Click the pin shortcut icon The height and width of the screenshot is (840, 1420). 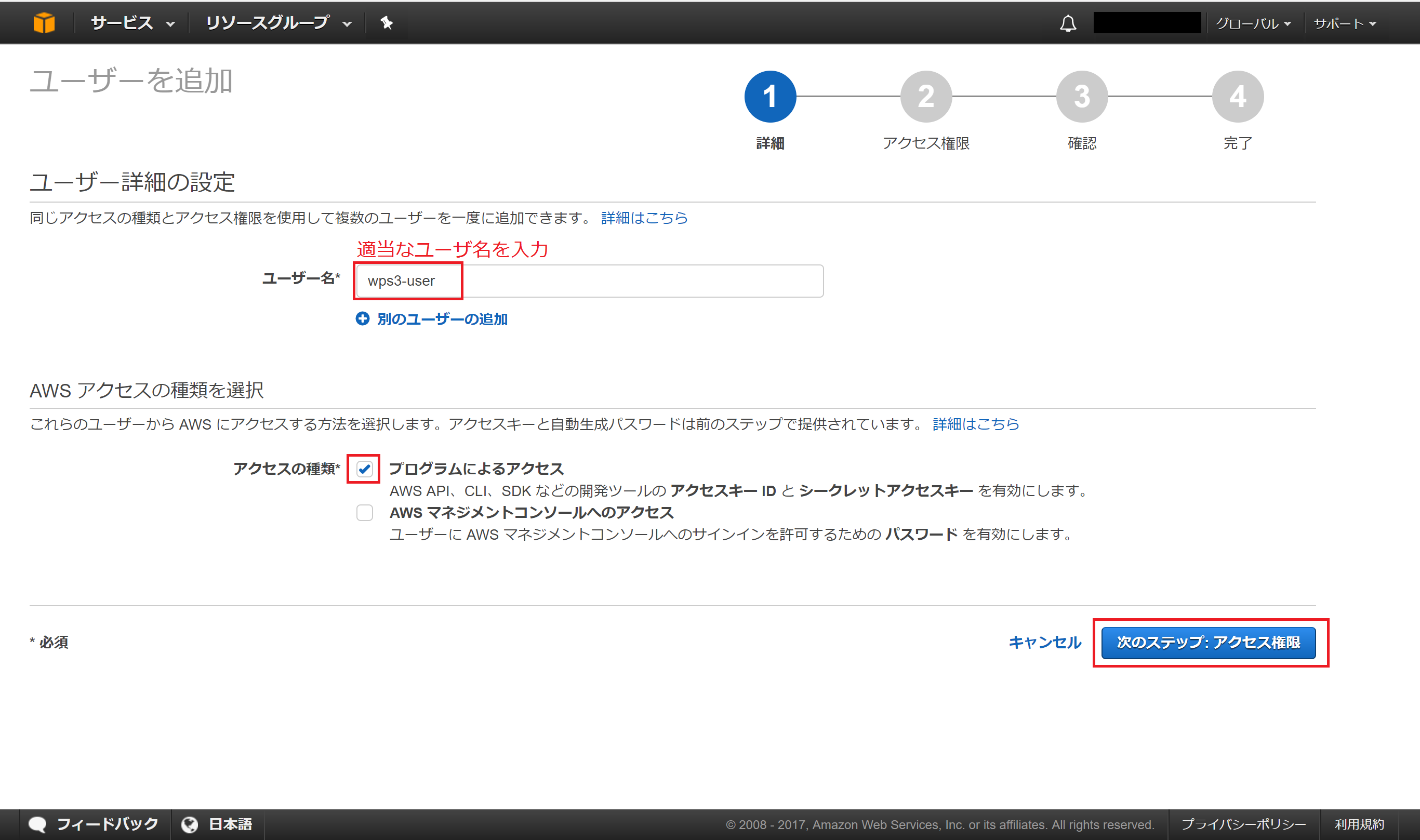click(x=387, y=23)
